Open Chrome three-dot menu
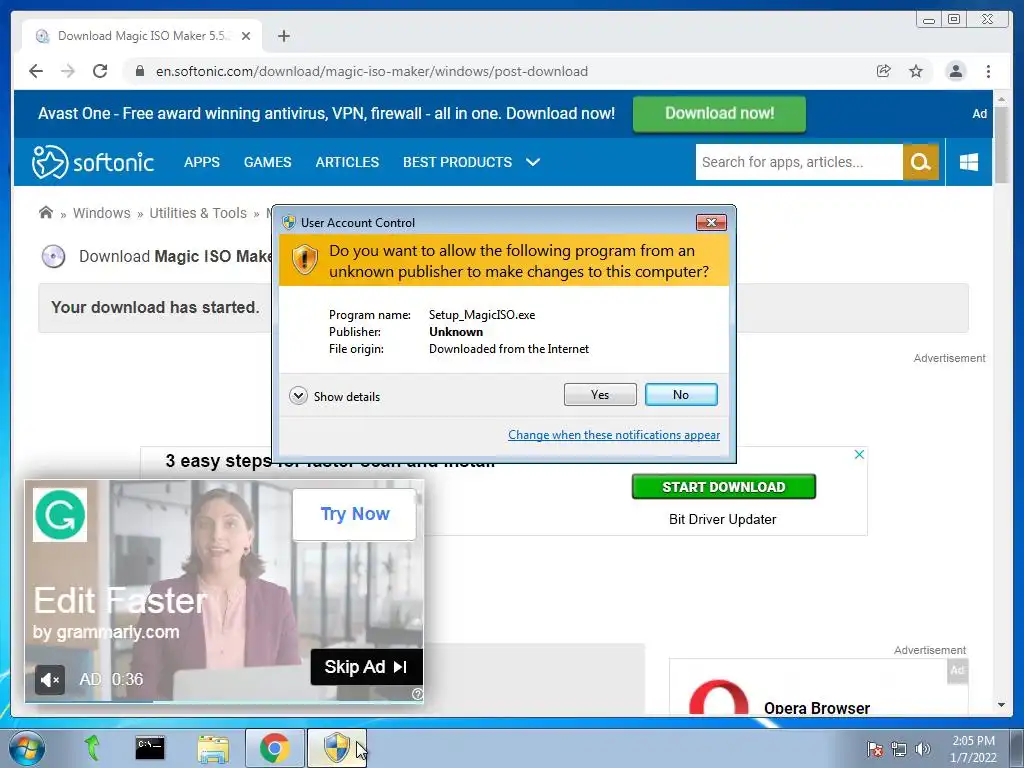The width and height of the screenshot is (1024, 768). 988,71
